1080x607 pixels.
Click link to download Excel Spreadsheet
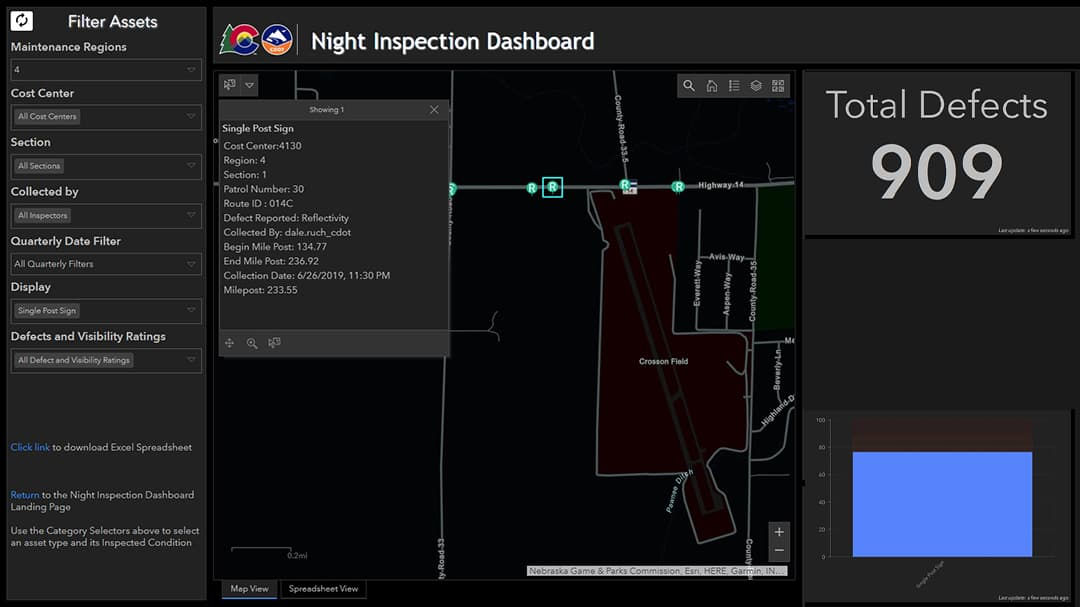pos(30,447)
